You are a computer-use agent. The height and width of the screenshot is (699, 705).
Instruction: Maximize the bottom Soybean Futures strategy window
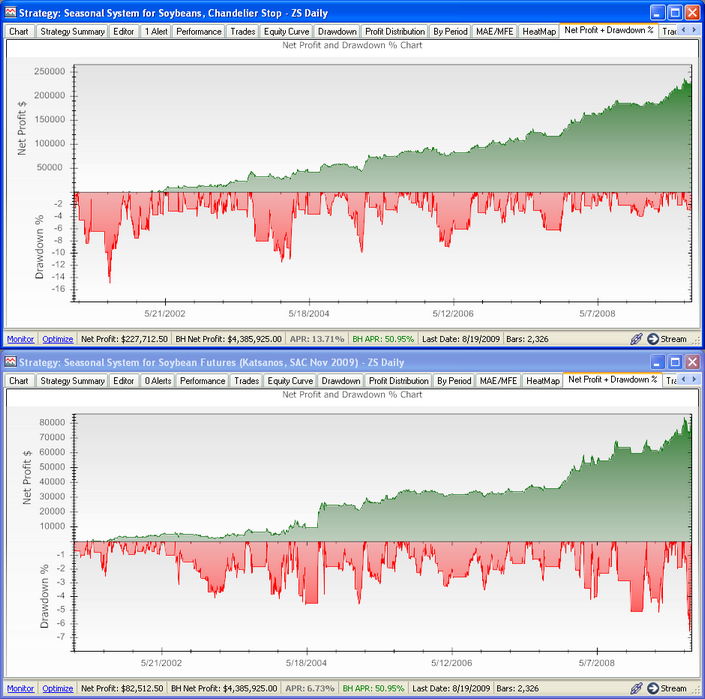coord(675,362)
